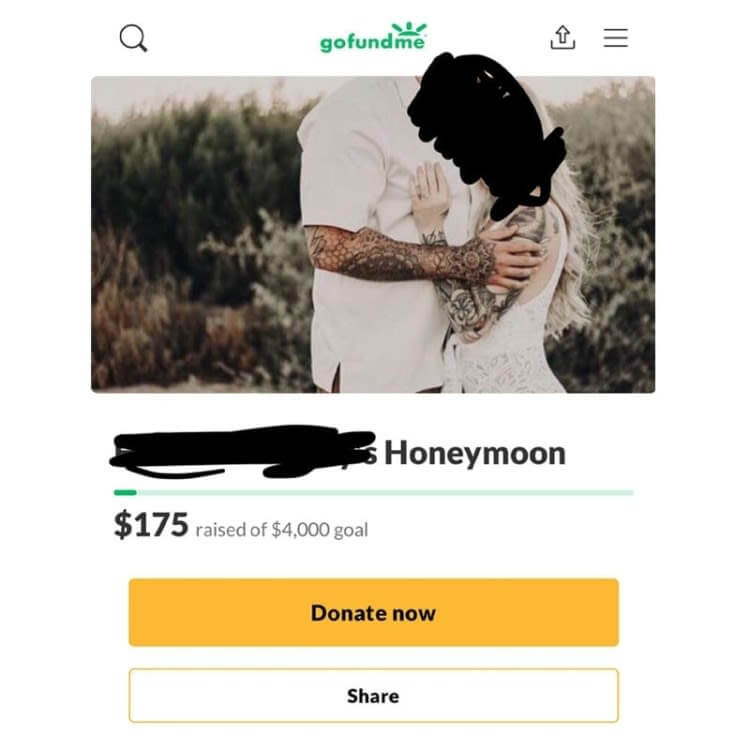
Task: Click the white Share button below Donate
Action: coord(374,695)
